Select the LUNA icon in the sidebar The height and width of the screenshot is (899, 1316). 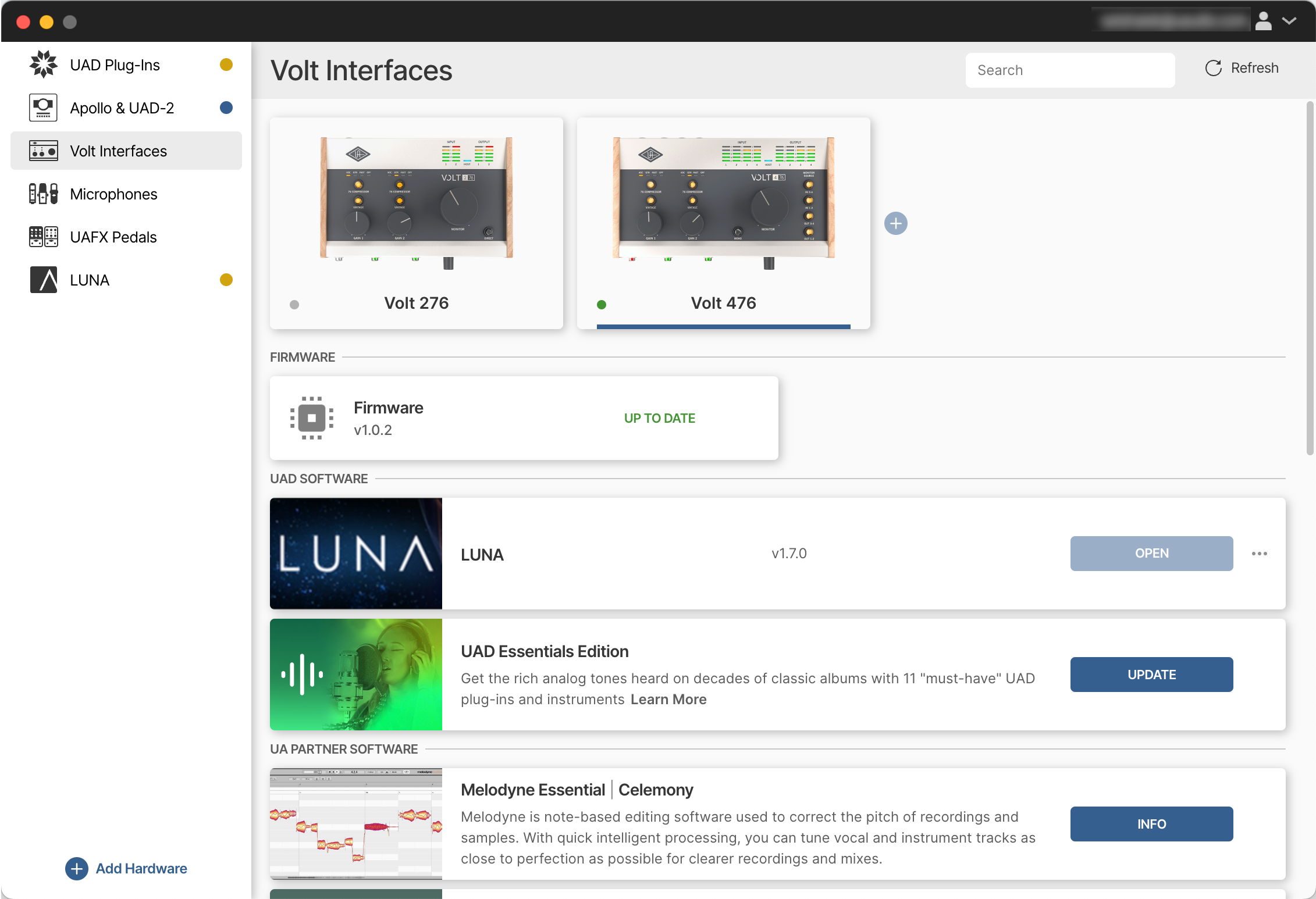(43, 279)
